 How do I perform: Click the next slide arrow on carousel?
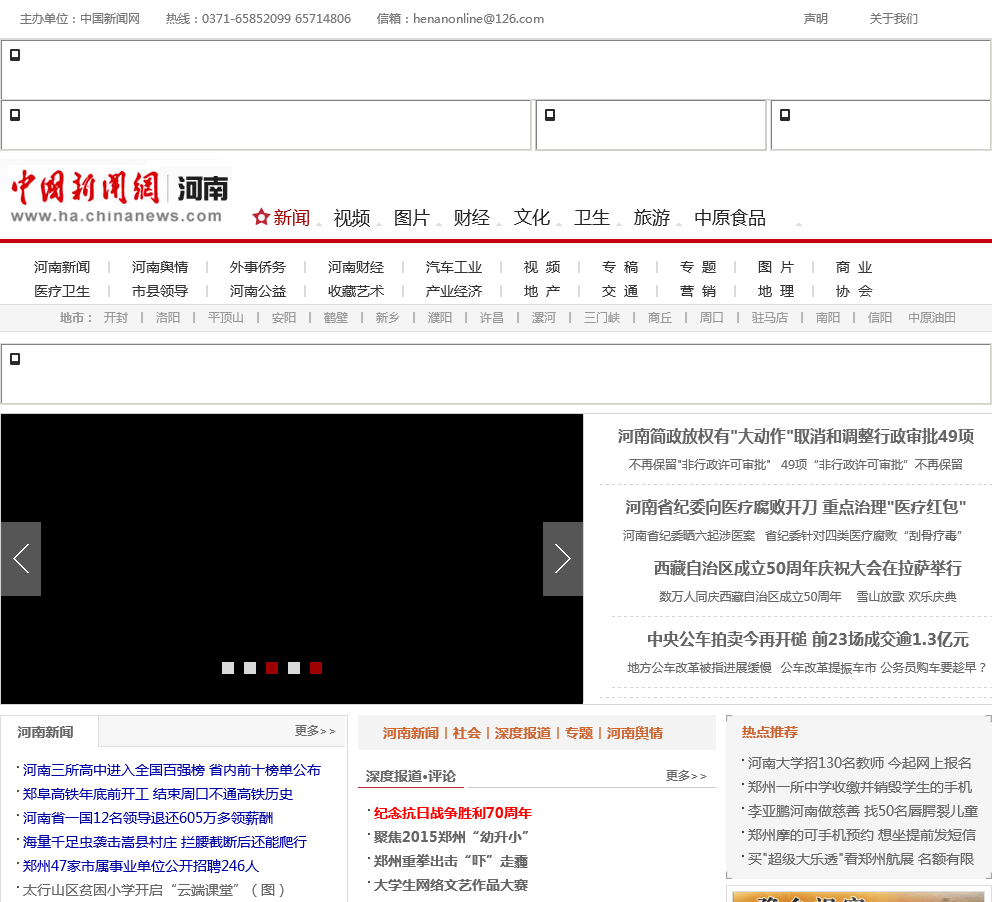pos(562,559)
